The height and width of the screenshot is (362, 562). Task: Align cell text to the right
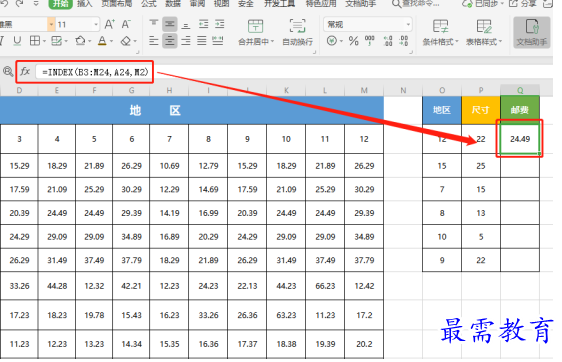click(186, 41)
